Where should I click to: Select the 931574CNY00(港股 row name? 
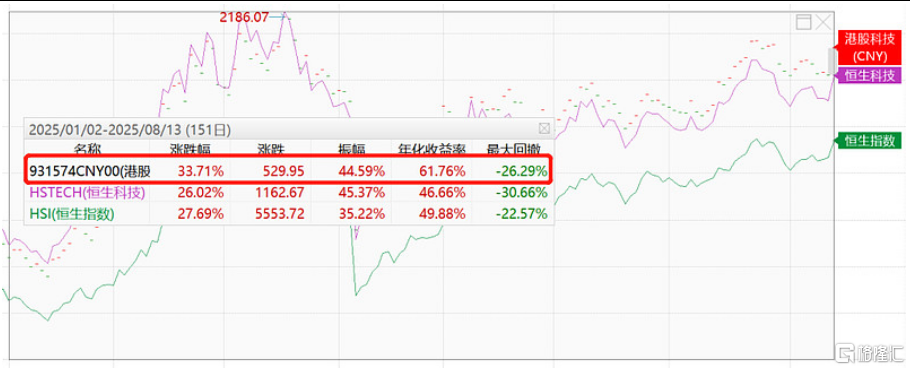[x=90, y=171]
